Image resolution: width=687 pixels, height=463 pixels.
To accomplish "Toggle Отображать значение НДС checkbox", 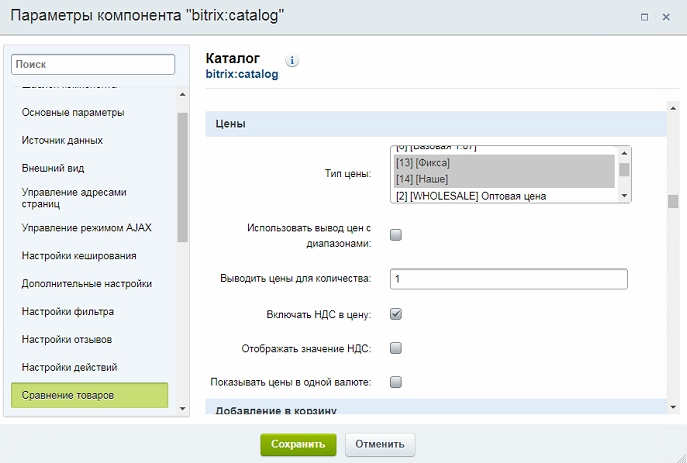I will 395,348.
